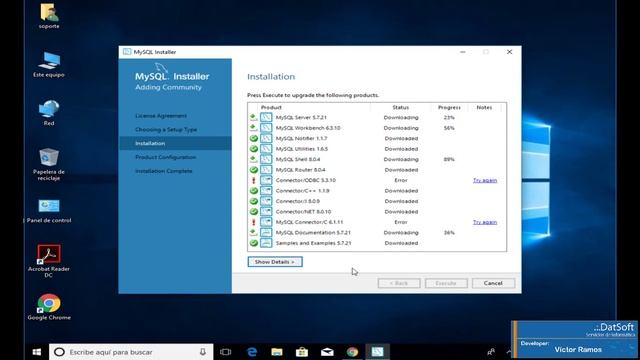Viewport: 640px width, 360px height.
Task: Click Try again for Connector/ODBC
Action: coord(485,180)
